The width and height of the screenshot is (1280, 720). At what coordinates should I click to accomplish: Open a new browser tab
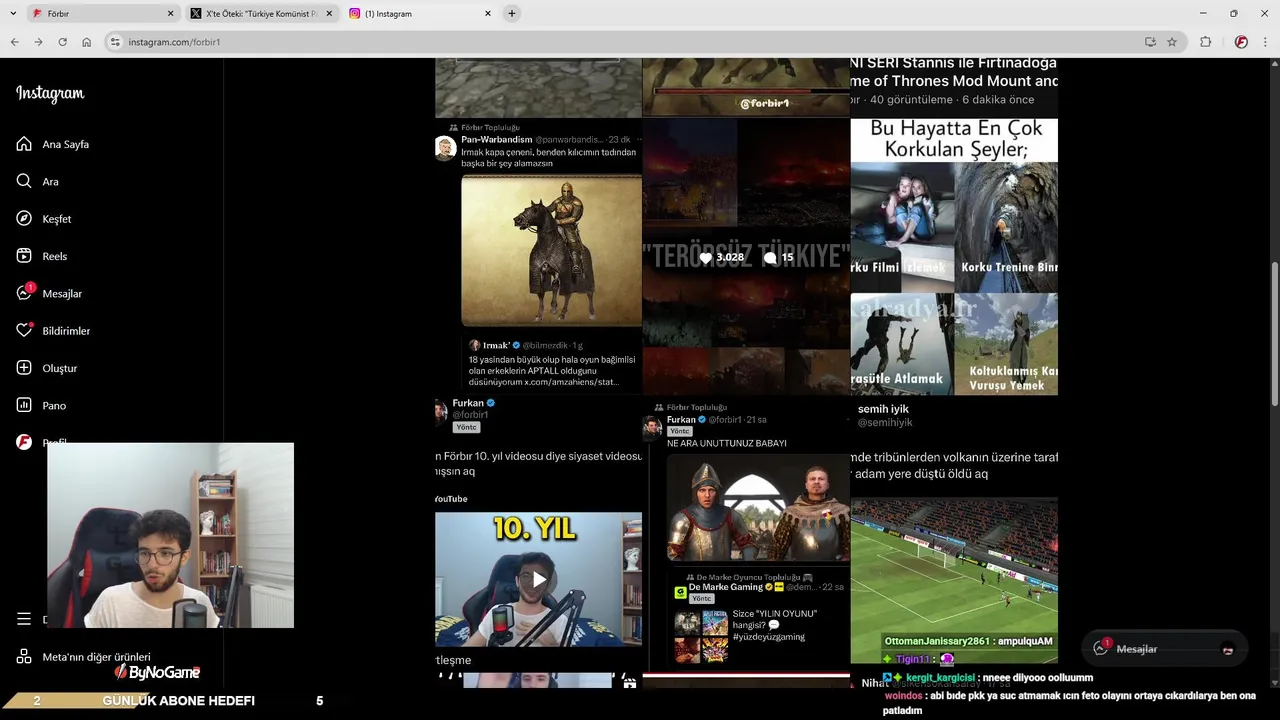tap(512, 14)
